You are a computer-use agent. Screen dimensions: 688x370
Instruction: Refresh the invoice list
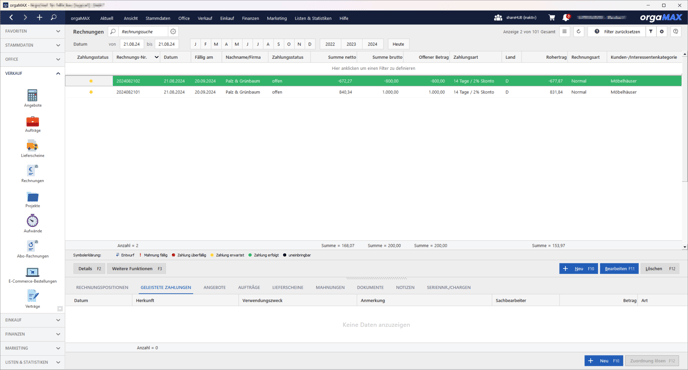[578, 32]
